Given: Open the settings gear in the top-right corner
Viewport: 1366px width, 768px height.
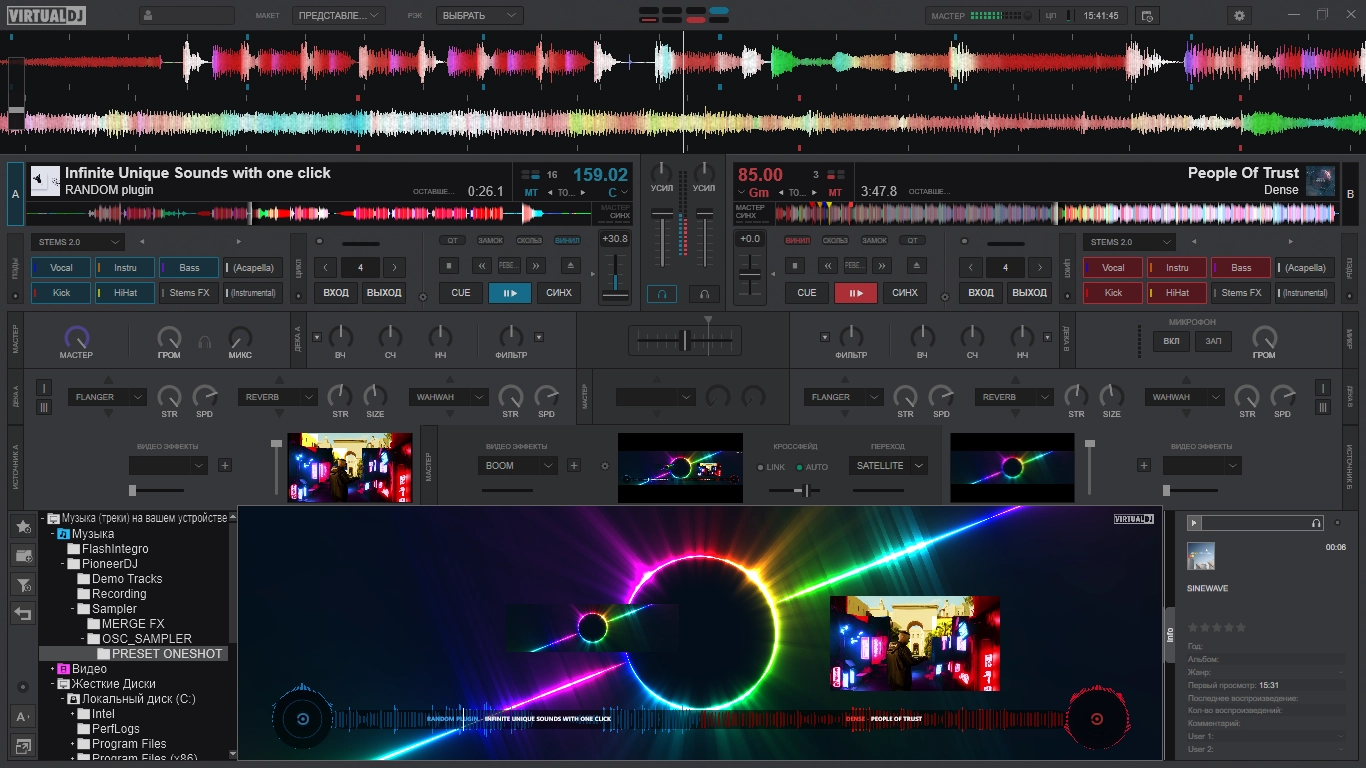Looking at the screenshot, I should 1238,15.
